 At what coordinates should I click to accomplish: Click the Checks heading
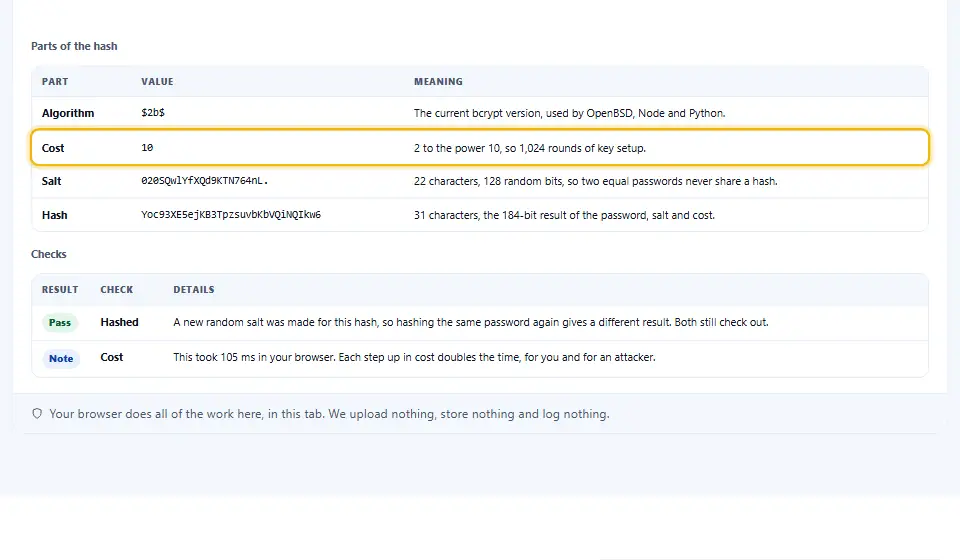pos(49,254)
